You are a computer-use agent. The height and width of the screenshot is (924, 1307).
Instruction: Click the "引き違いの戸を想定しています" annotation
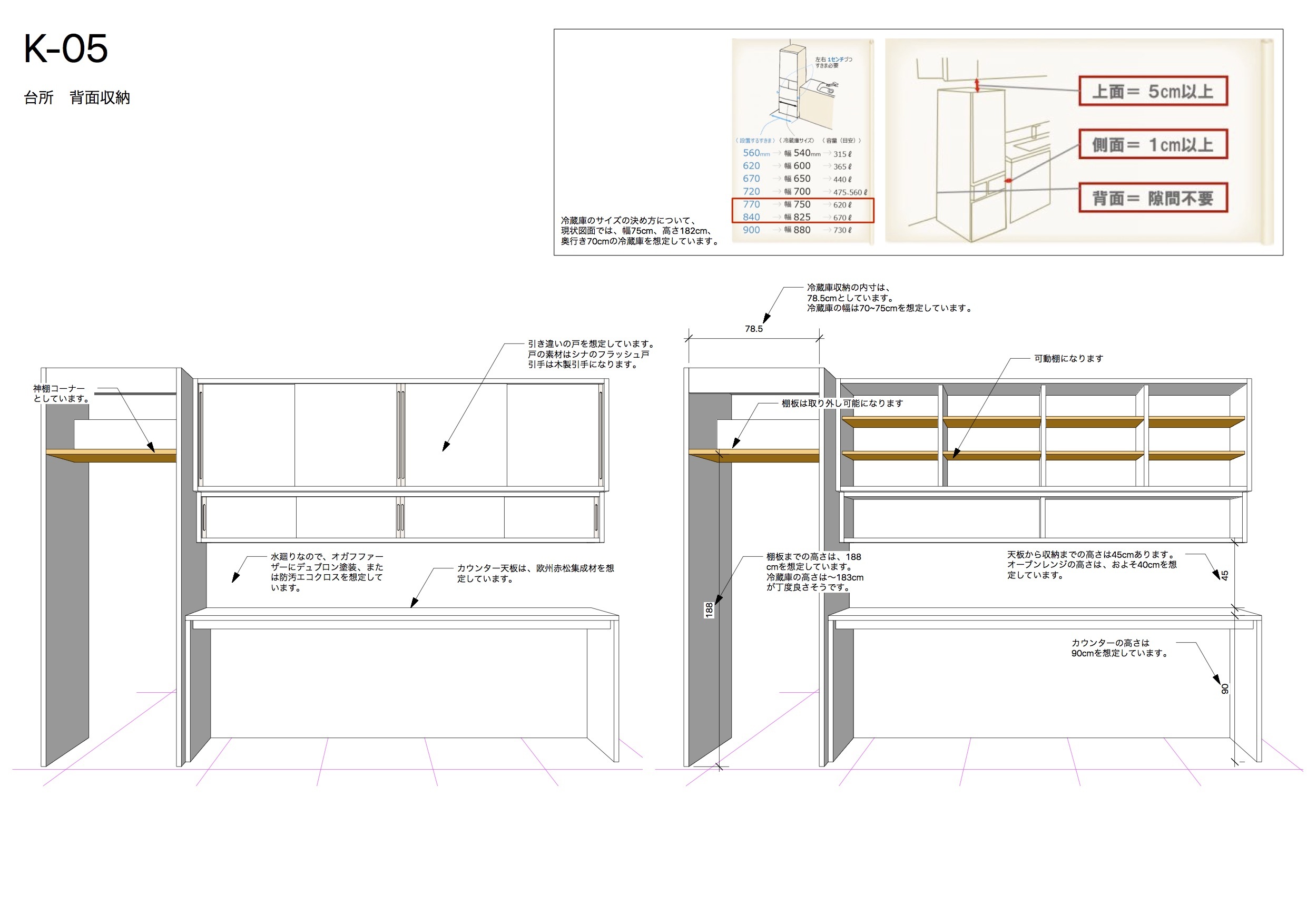click(x=592, y=354)
